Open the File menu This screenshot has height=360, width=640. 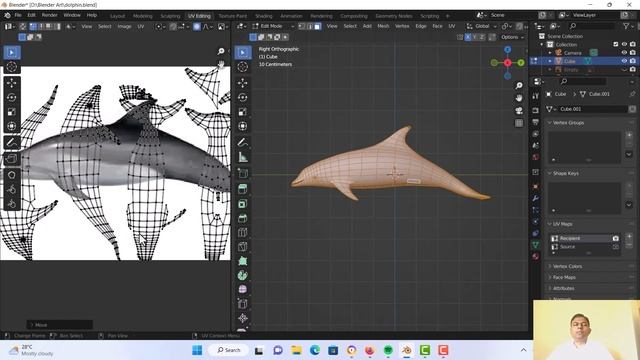tap(18, 15)
